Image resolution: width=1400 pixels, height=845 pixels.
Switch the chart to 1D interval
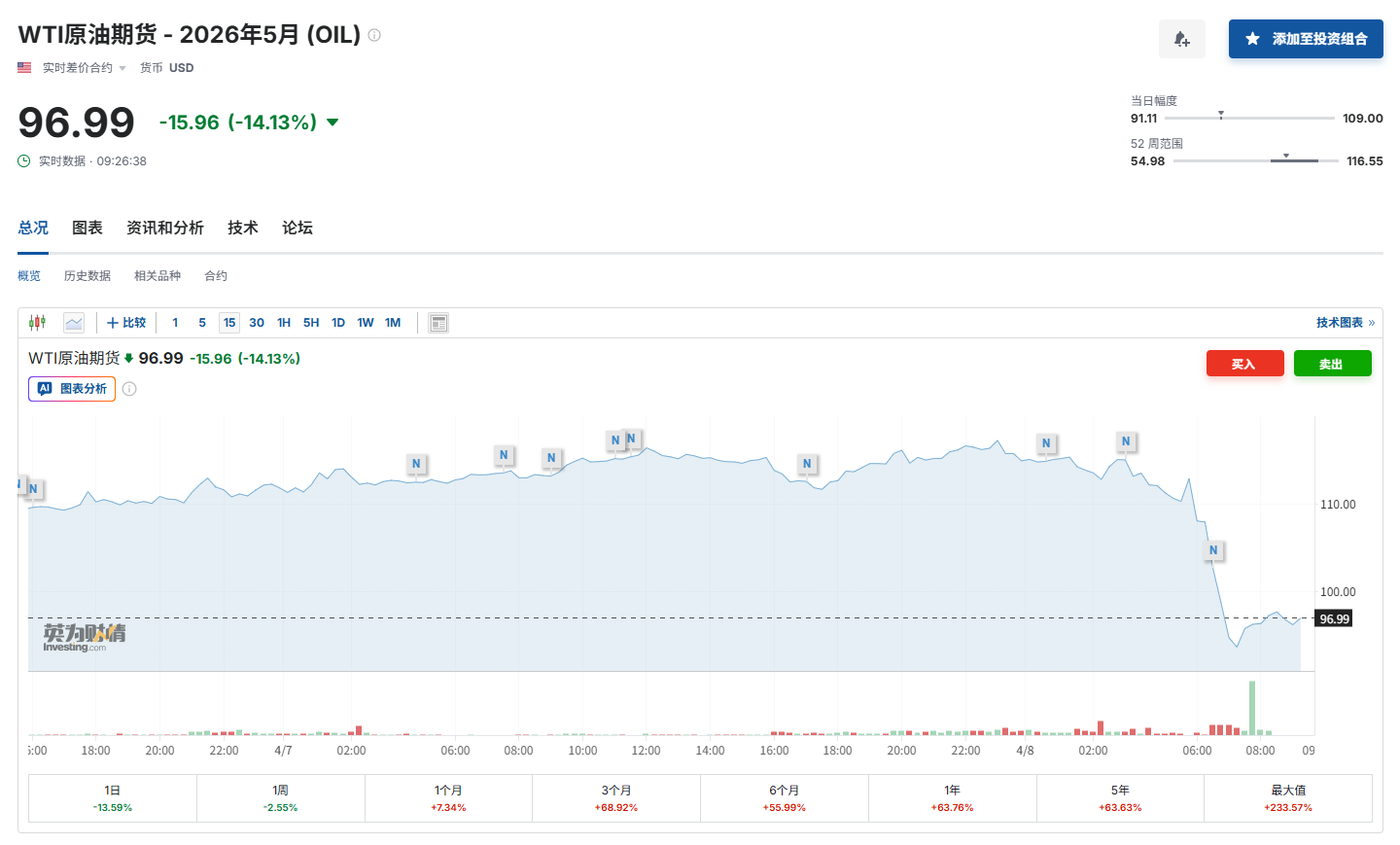pos(338,323)
